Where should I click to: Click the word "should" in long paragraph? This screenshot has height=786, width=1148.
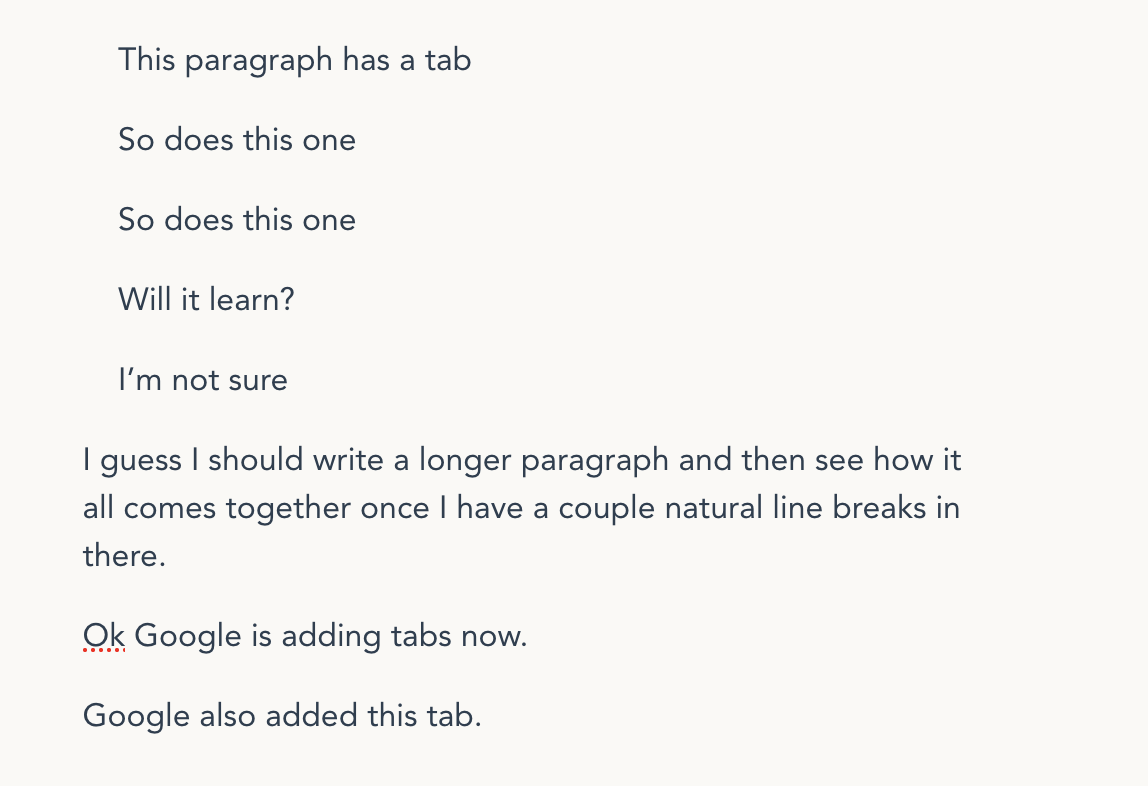(x=256, y=460)
